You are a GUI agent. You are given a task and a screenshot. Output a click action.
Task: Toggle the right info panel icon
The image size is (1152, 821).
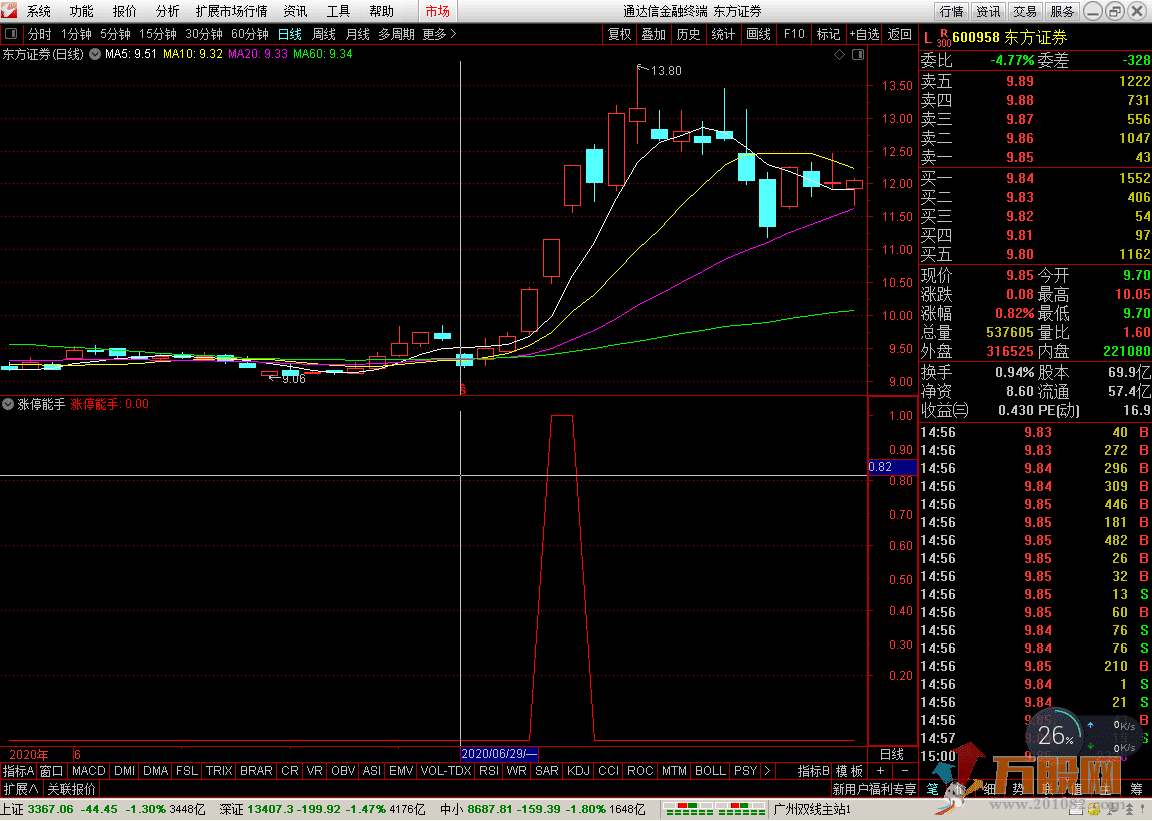pos(857,54)
